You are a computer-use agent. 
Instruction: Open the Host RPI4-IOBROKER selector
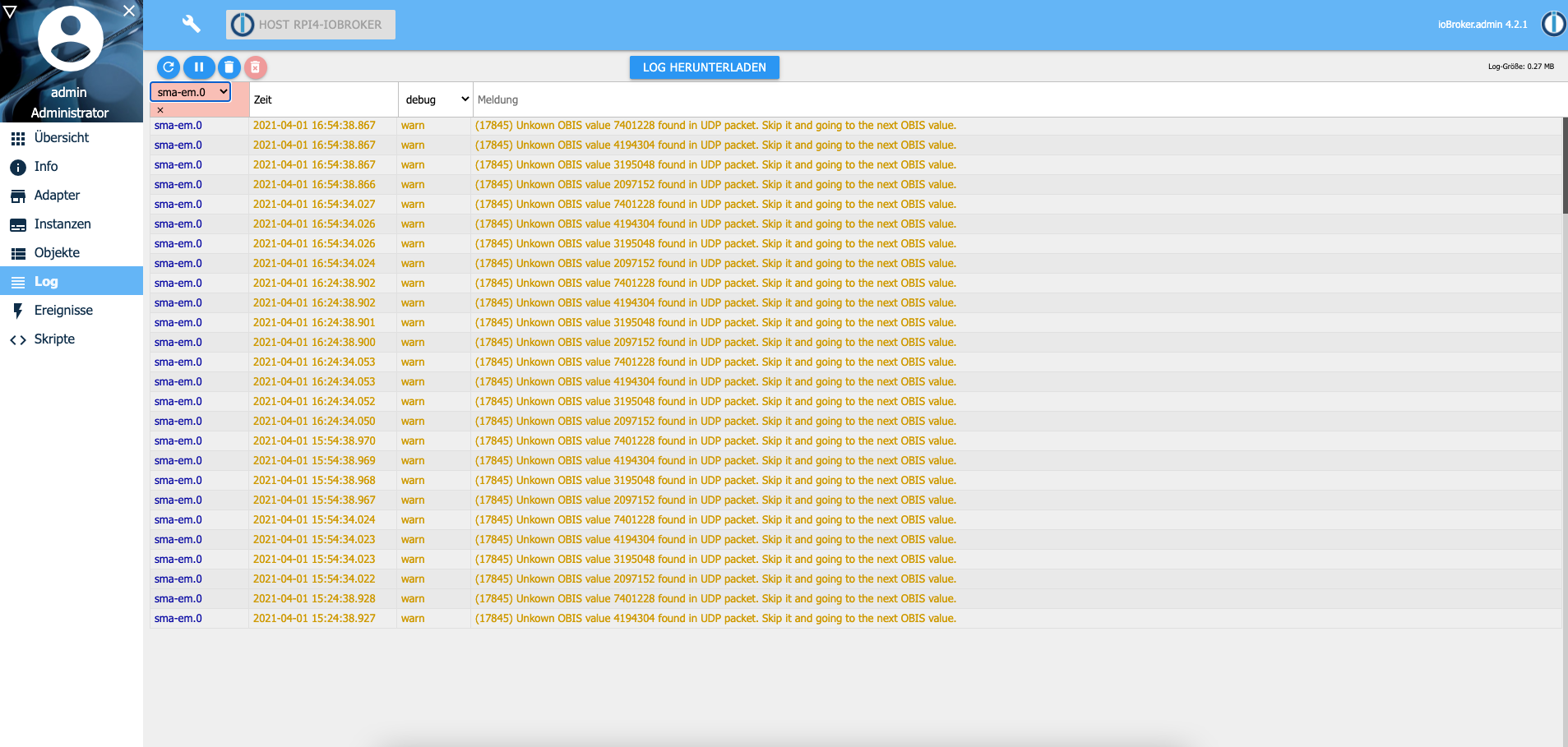click(311, 25)
